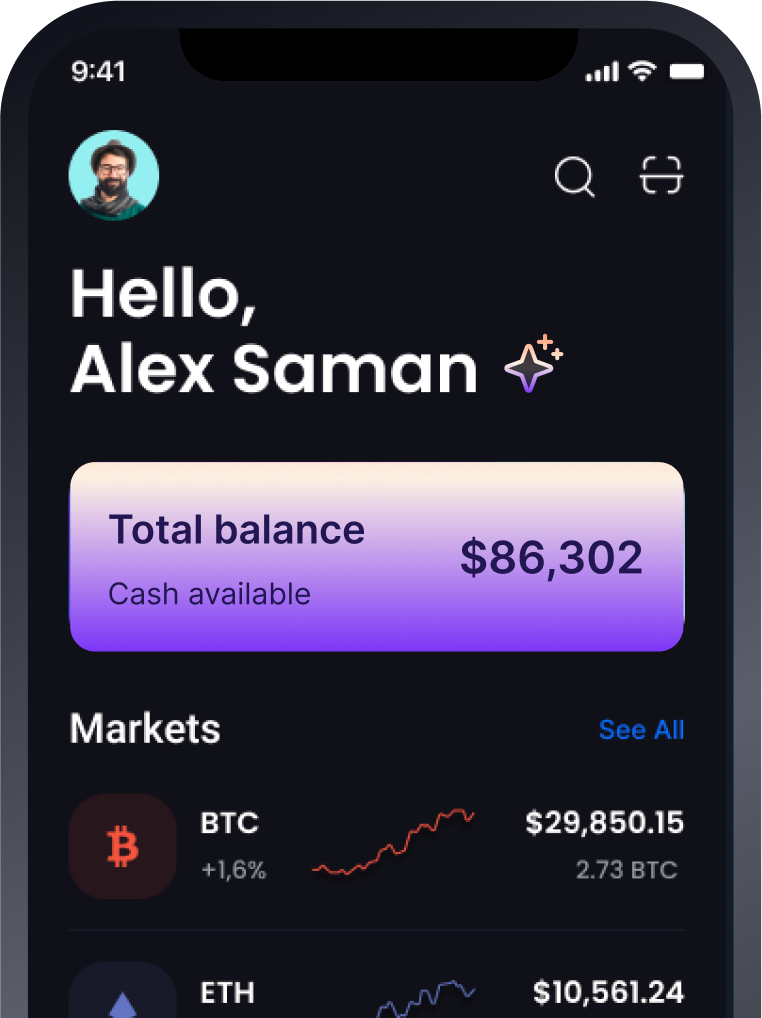Tap the $29,850.15 BTC price

pyautogui.click(x=604, y=823)
